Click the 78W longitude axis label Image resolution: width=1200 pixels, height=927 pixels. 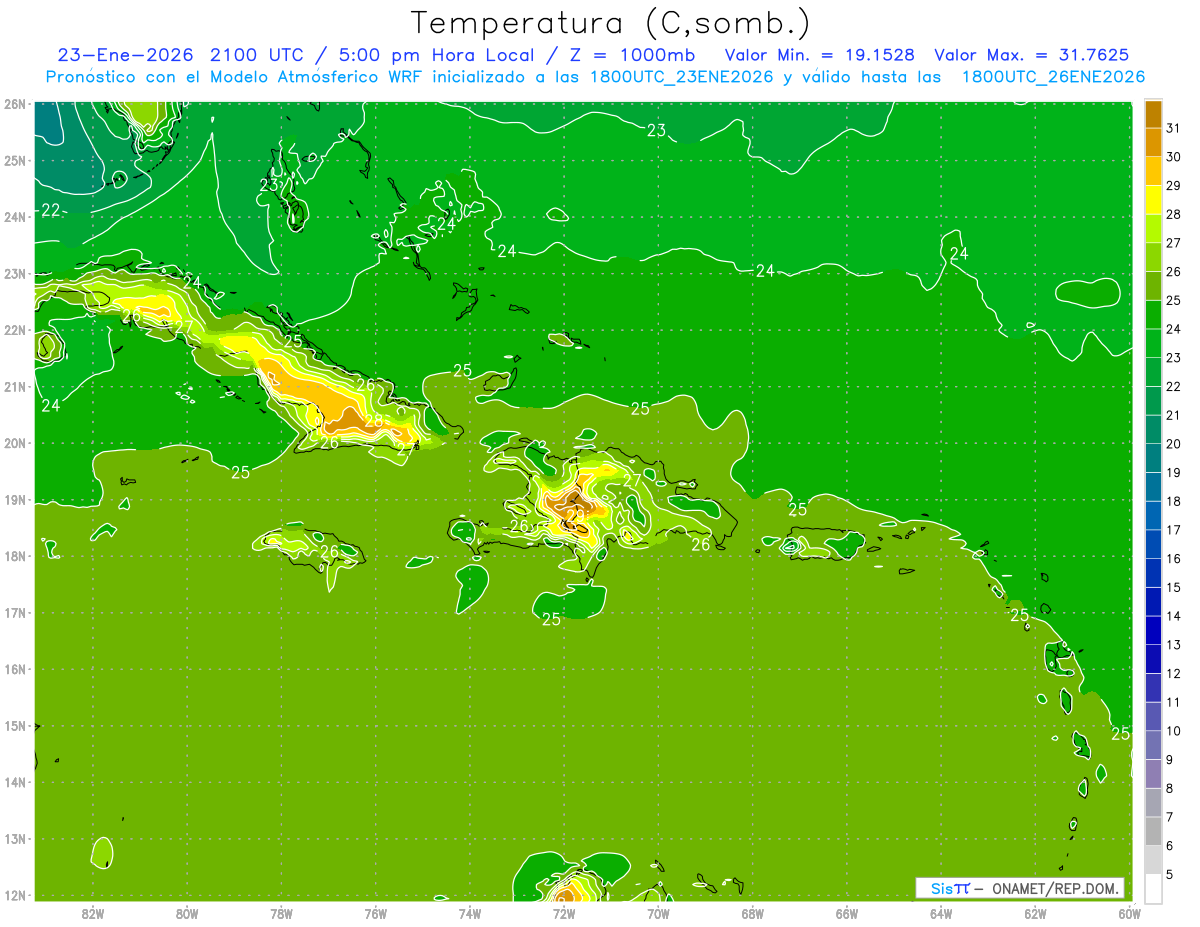point(281,913)
